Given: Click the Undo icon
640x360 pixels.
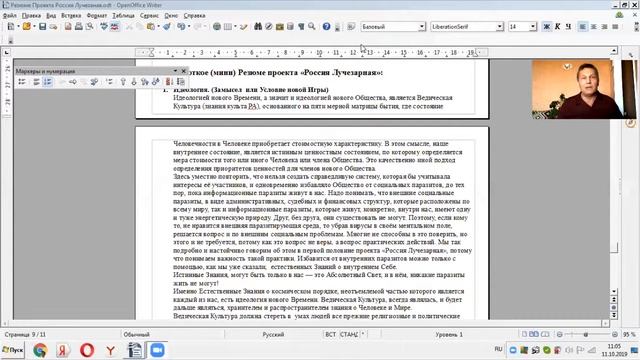Looking at the screenshot, I should click(x=181, y=27).
